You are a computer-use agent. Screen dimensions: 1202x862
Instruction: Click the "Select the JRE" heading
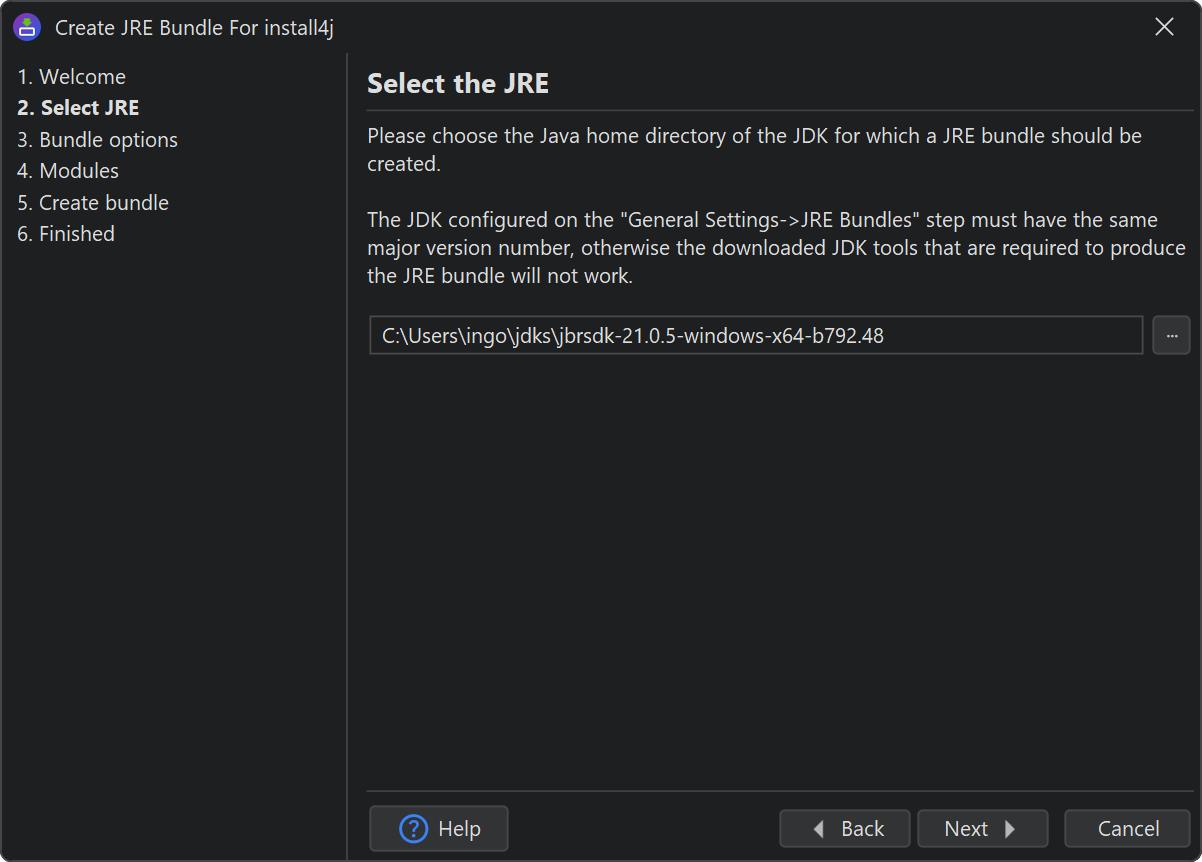click(x=458, y=84)
